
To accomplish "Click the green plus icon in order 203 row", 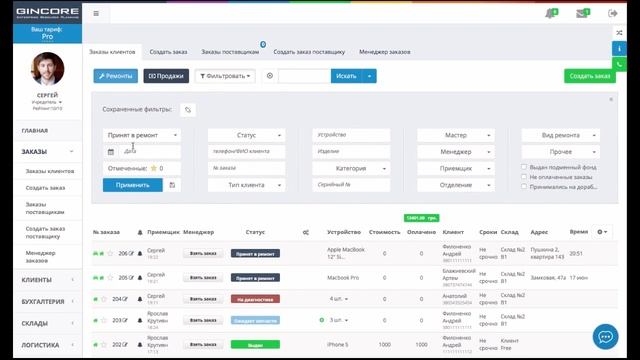I will 322,320.
